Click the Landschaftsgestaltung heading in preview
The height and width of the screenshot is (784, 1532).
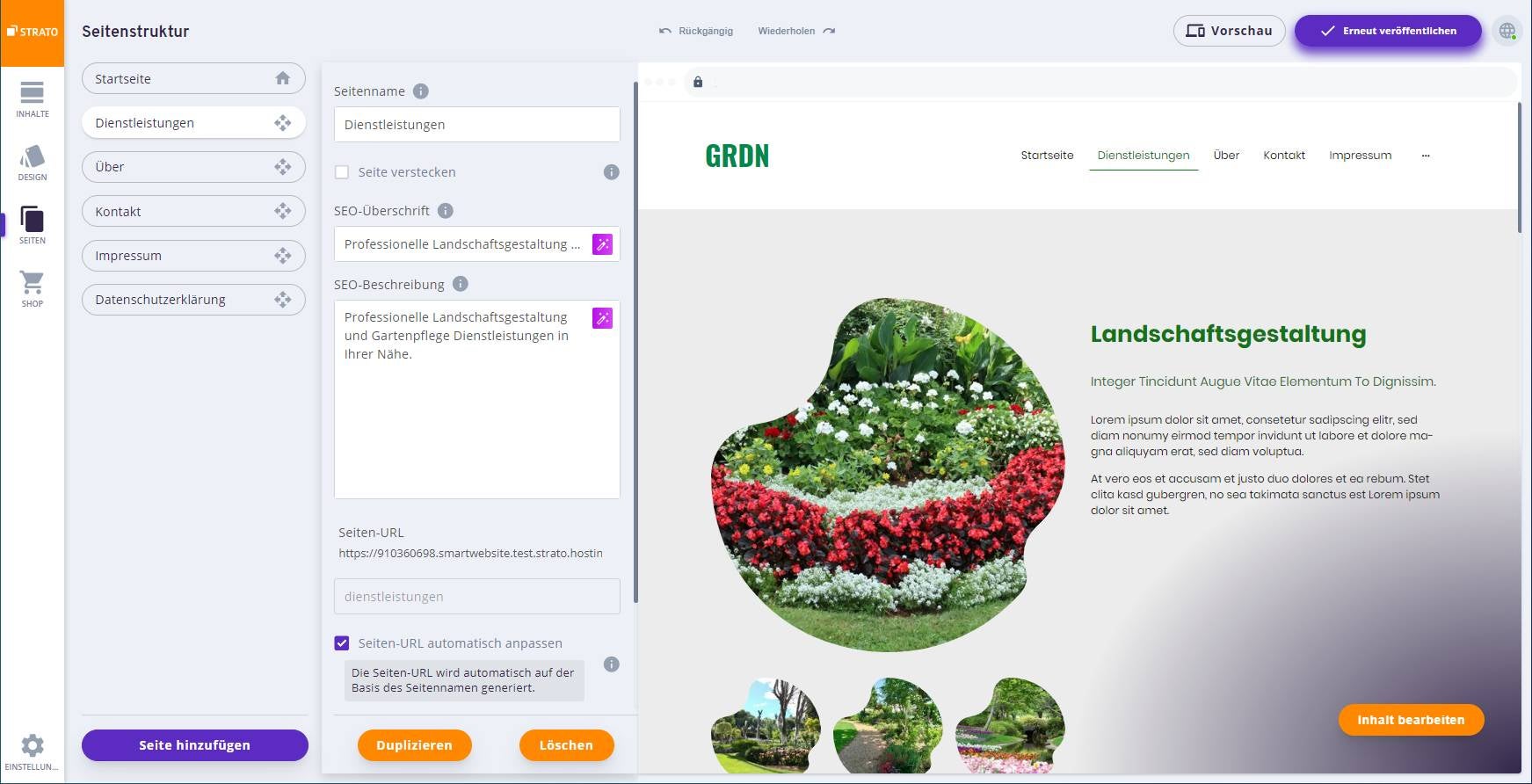(1228, 334)
